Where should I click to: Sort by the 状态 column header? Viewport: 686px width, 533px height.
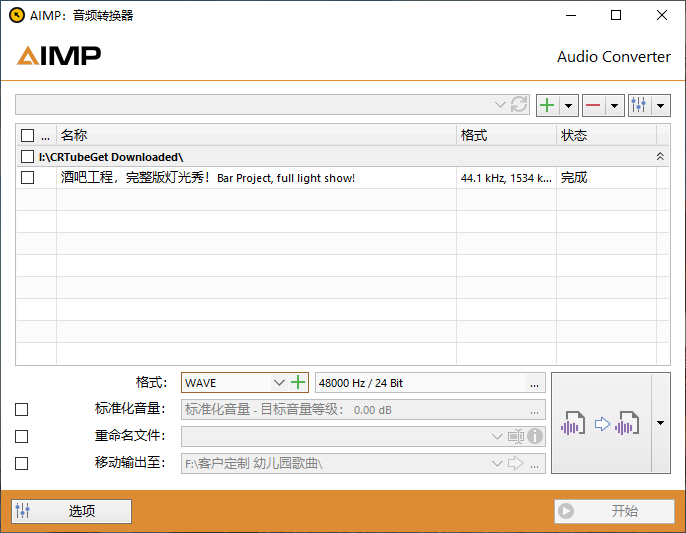click(606, 135)
